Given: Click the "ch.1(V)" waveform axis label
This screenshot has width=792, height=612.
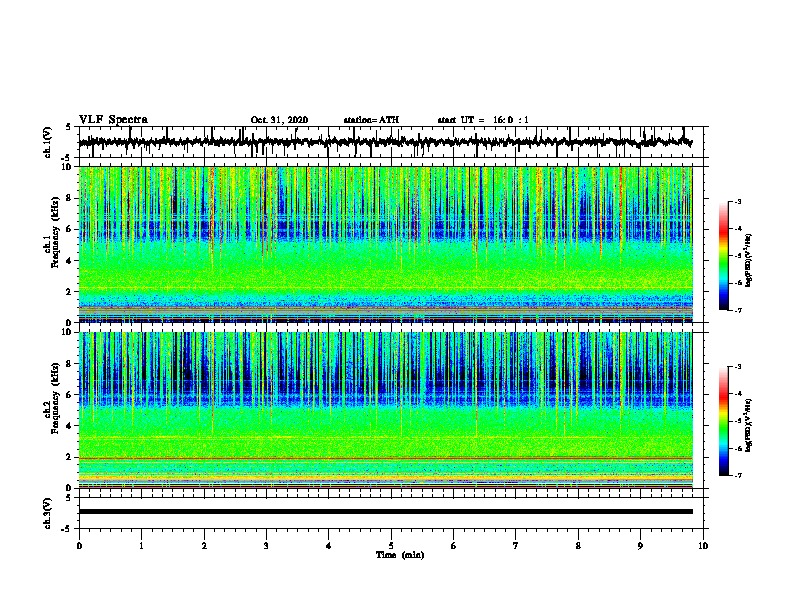Looking at the screenshot, I should [48, 142].
